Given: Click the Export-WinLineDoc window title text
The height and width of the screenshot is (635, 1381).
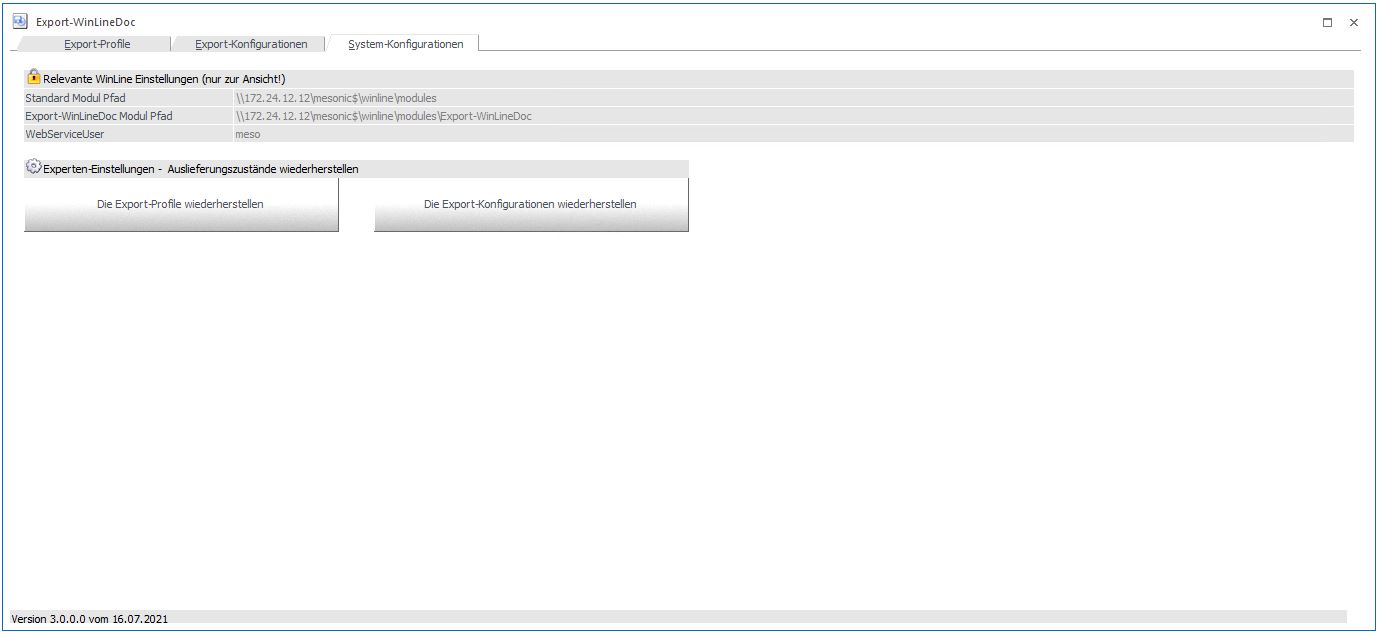Looking at the screenshot, I should click(85, 22).
